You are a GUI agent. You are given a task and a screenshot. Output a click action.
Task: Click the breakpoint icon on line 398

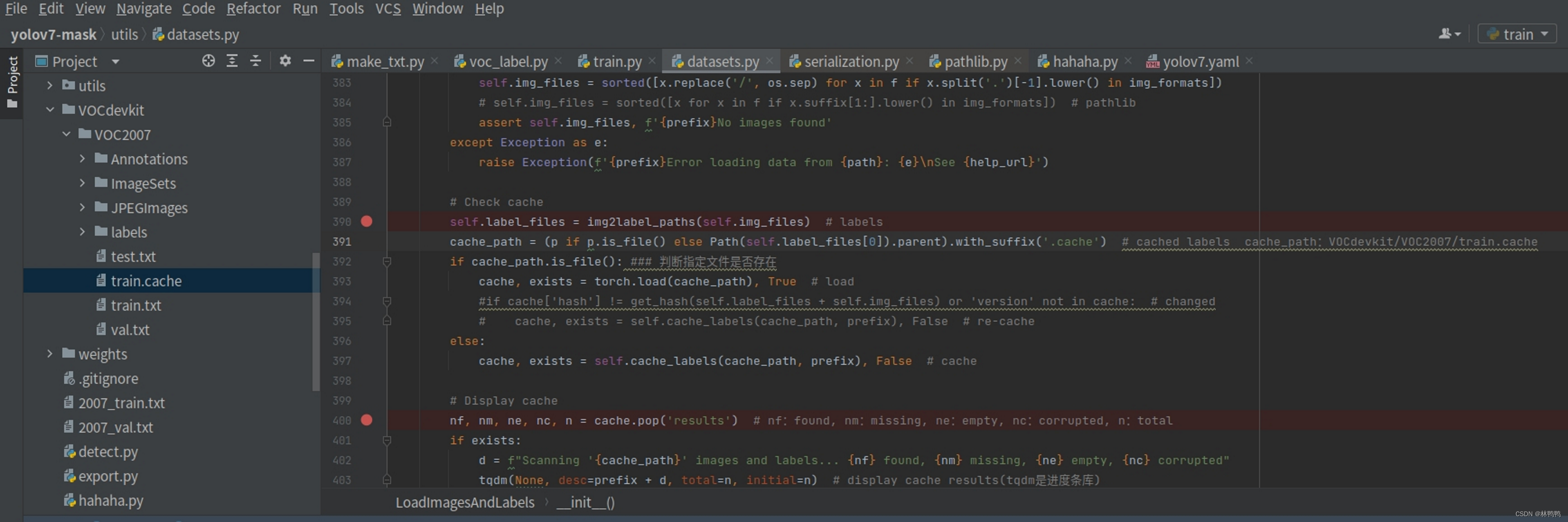pyautogui.click(x=367, y=381)
